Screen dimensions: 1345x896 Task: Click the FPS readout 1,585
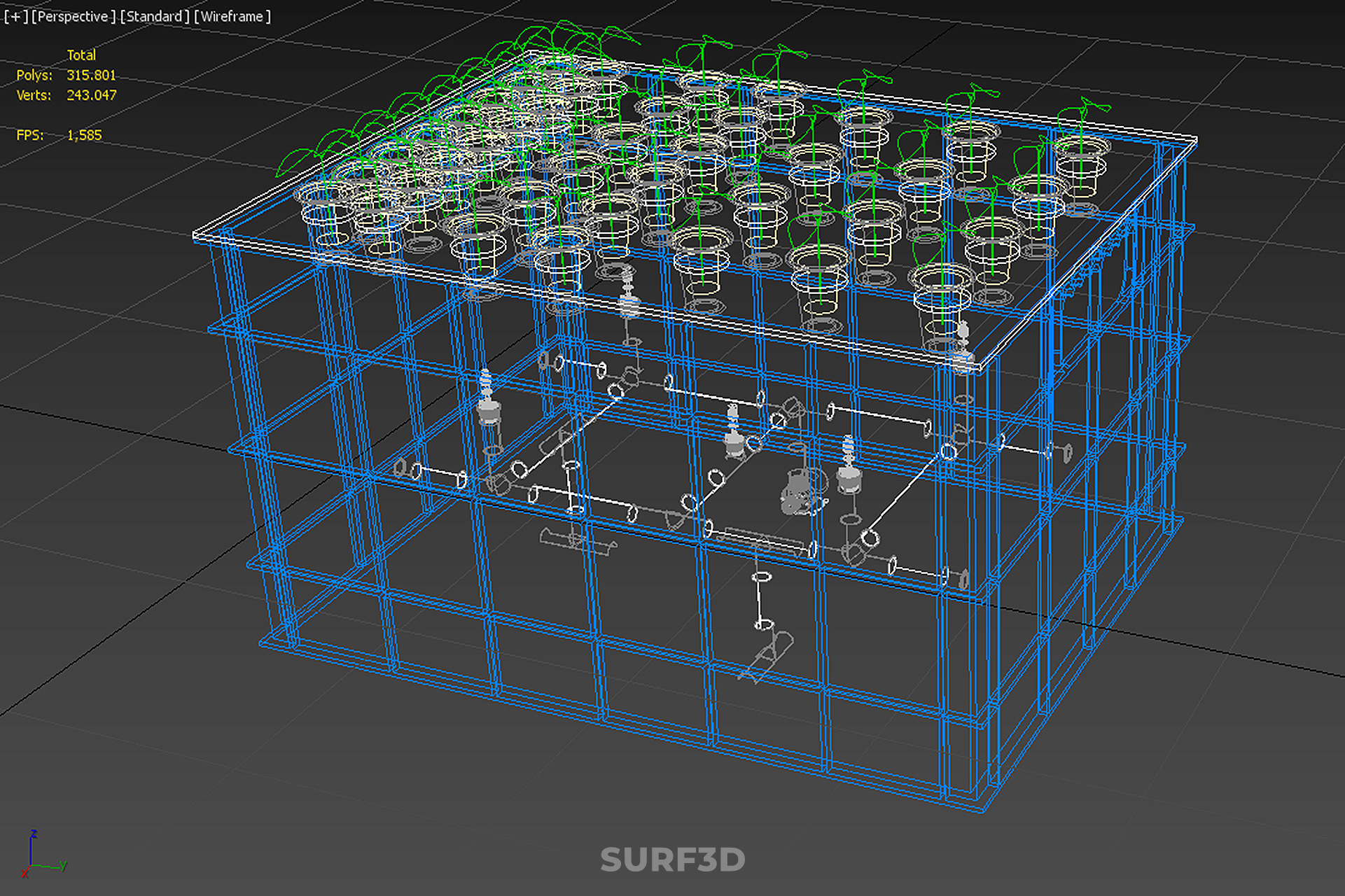pyautogui.click(x=84, y=135)
